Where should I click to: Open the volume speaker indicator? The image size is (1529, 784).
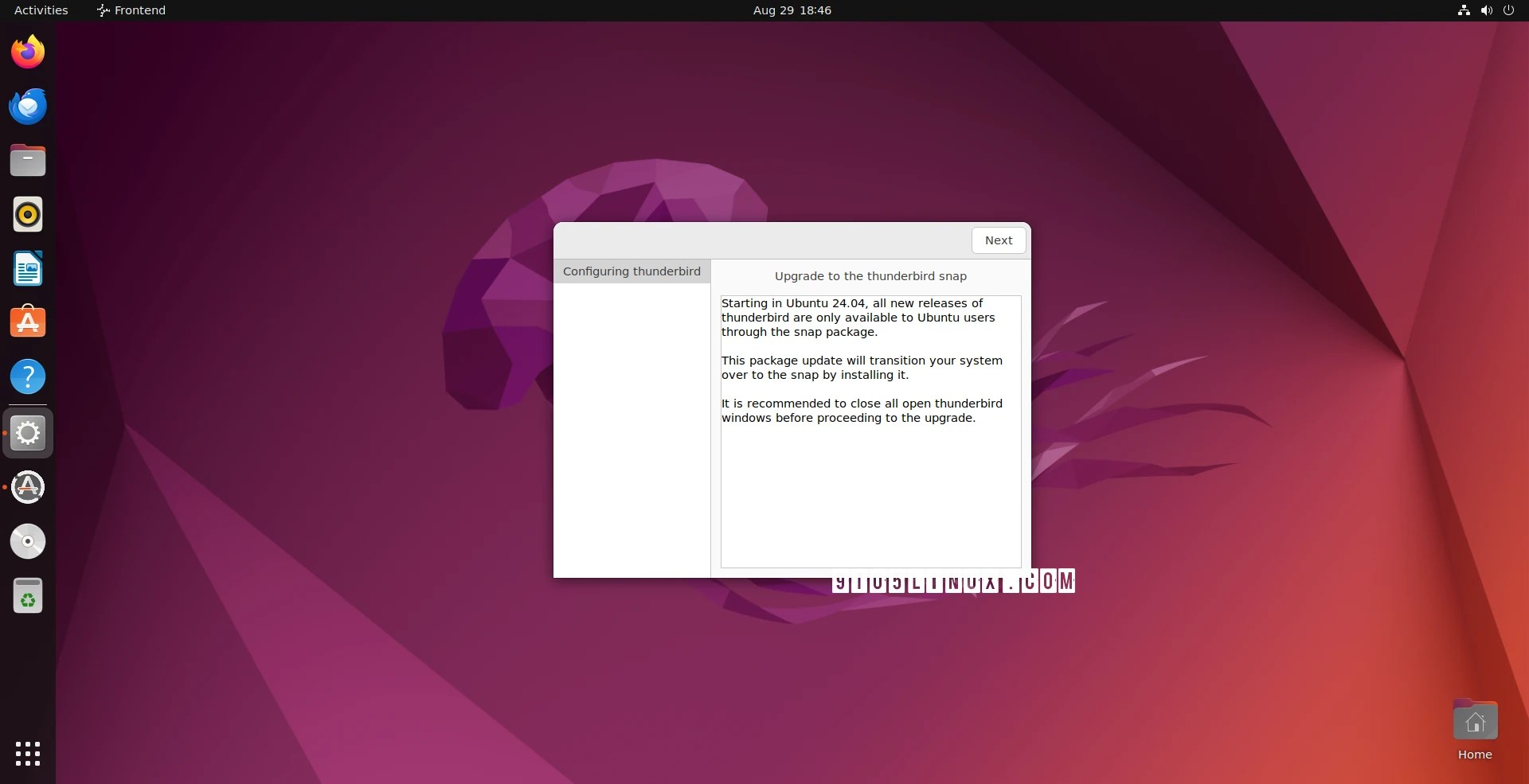[1486, 10]
